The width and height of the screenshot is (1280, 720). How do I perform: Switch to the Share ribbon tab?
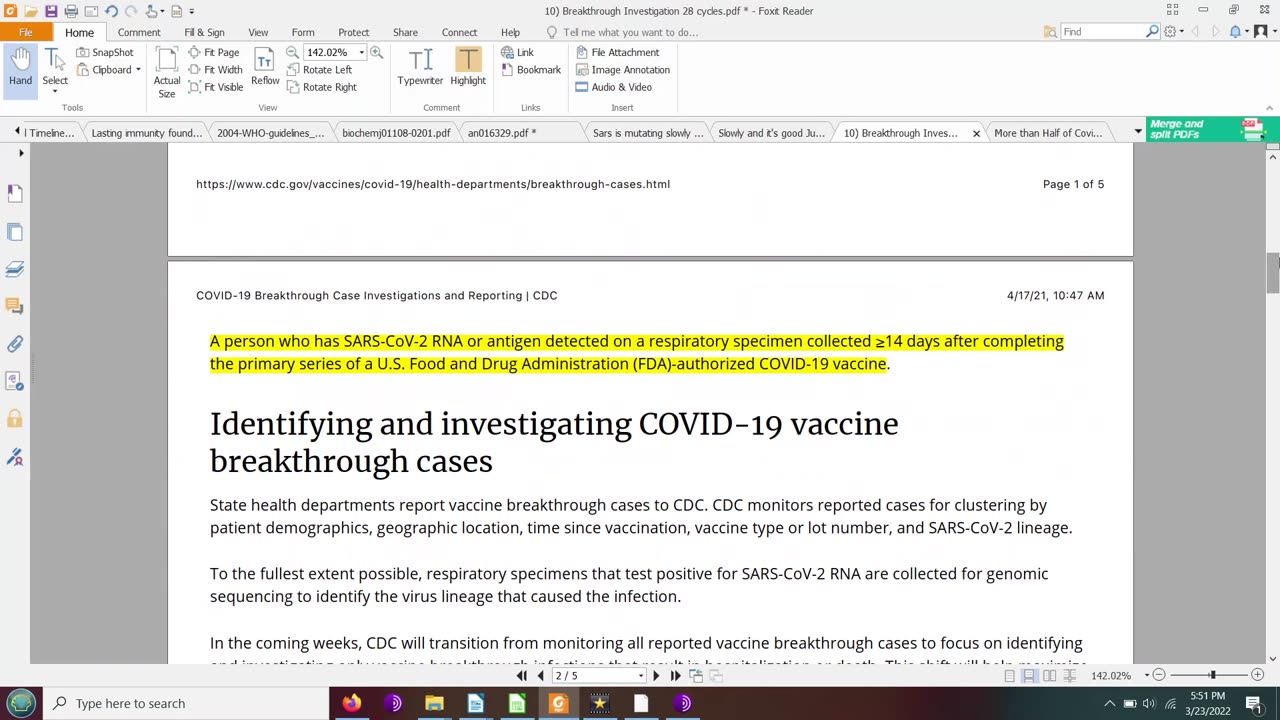405,32
